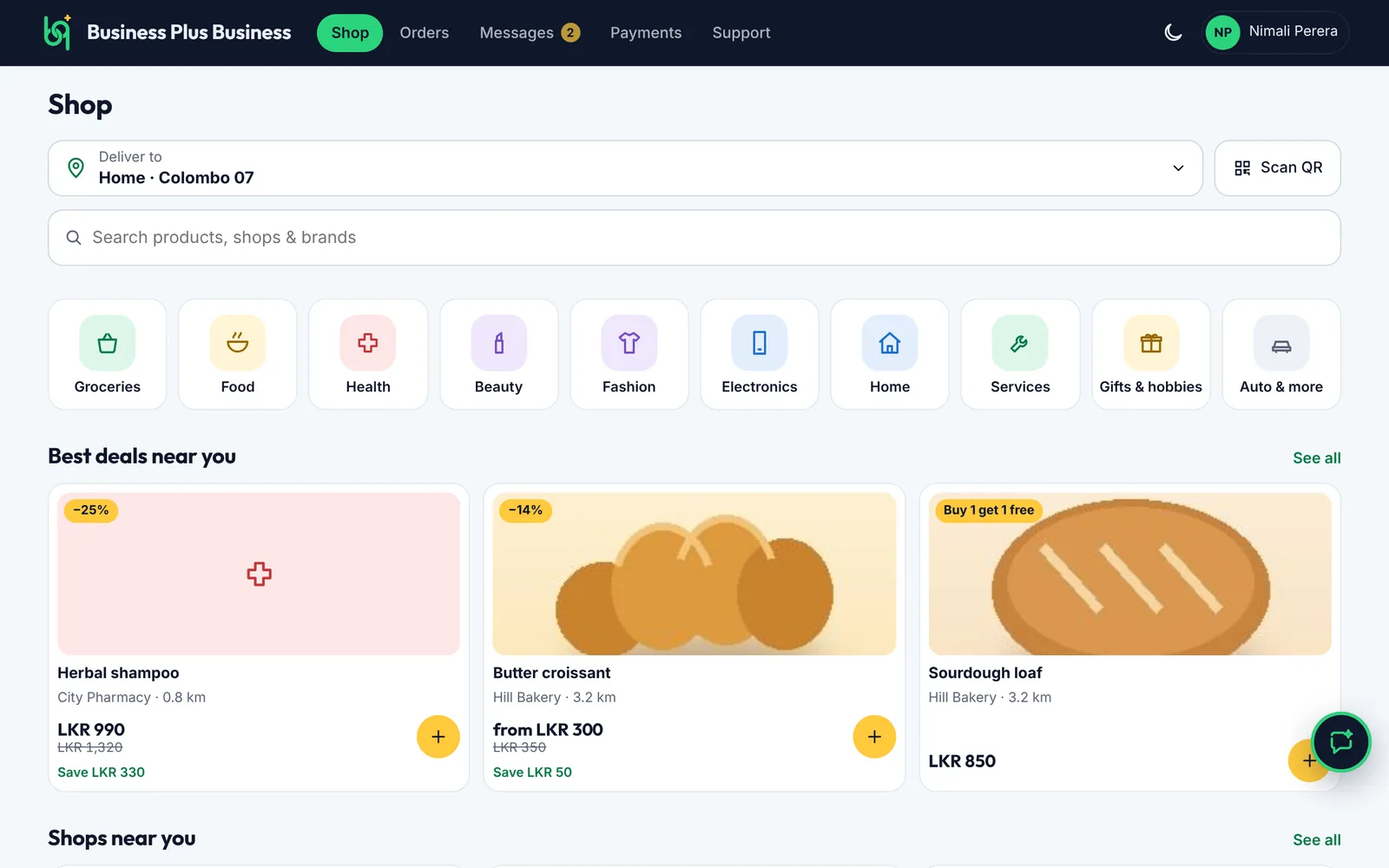Viewport: 1389px width, 868px height.
Task: Open the Health category
Action: [x=368, y=354]
